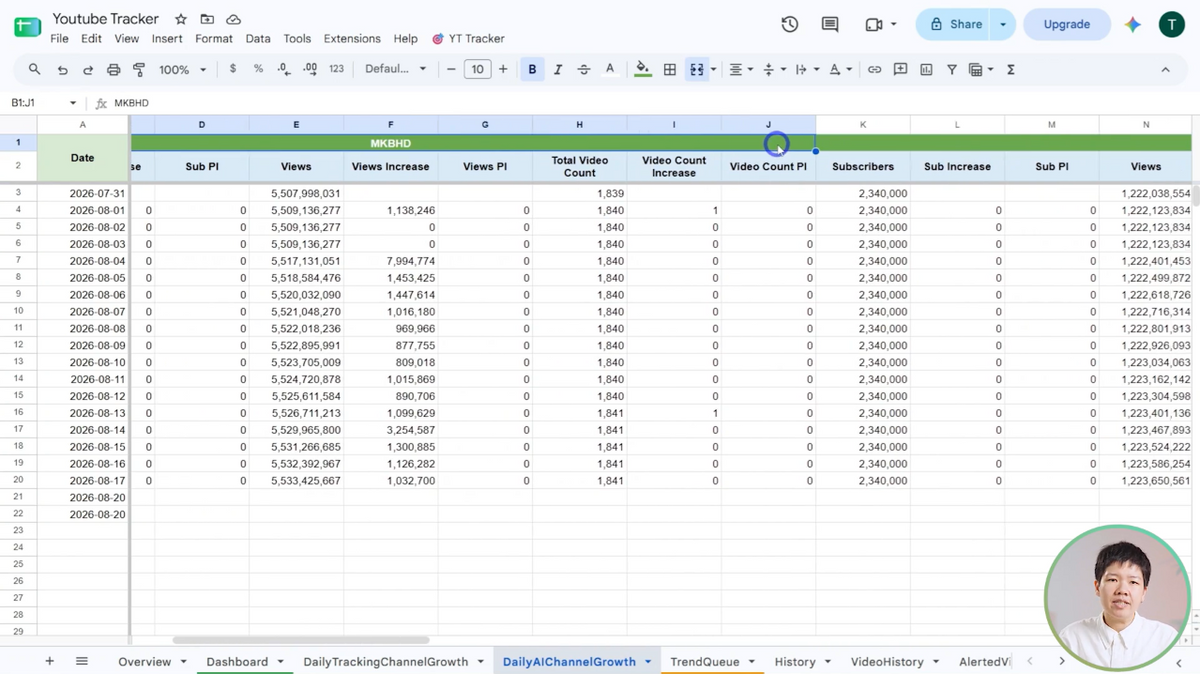Viewport: 1200px width, 674px height.
Task: Open the File menu
Action: click(60, 39)
